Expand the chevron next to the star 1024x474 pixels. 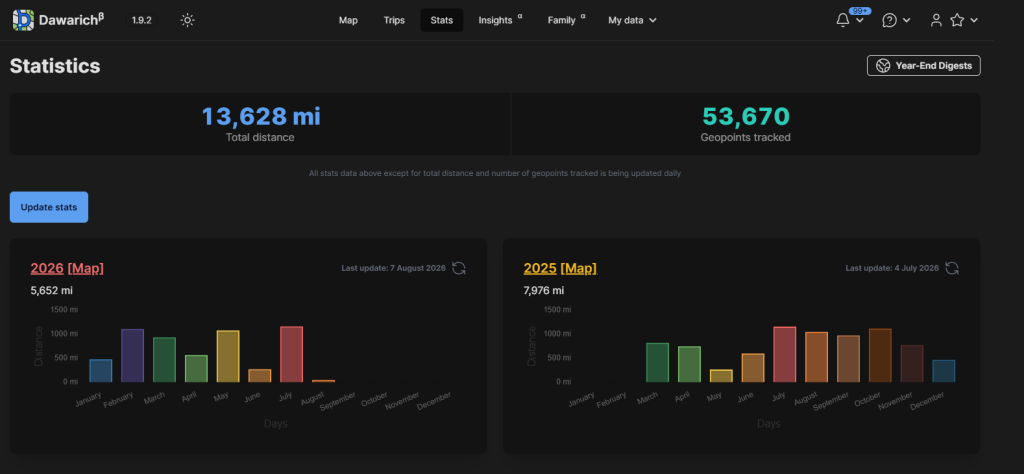pyautogui.click(x=974, y=20)
